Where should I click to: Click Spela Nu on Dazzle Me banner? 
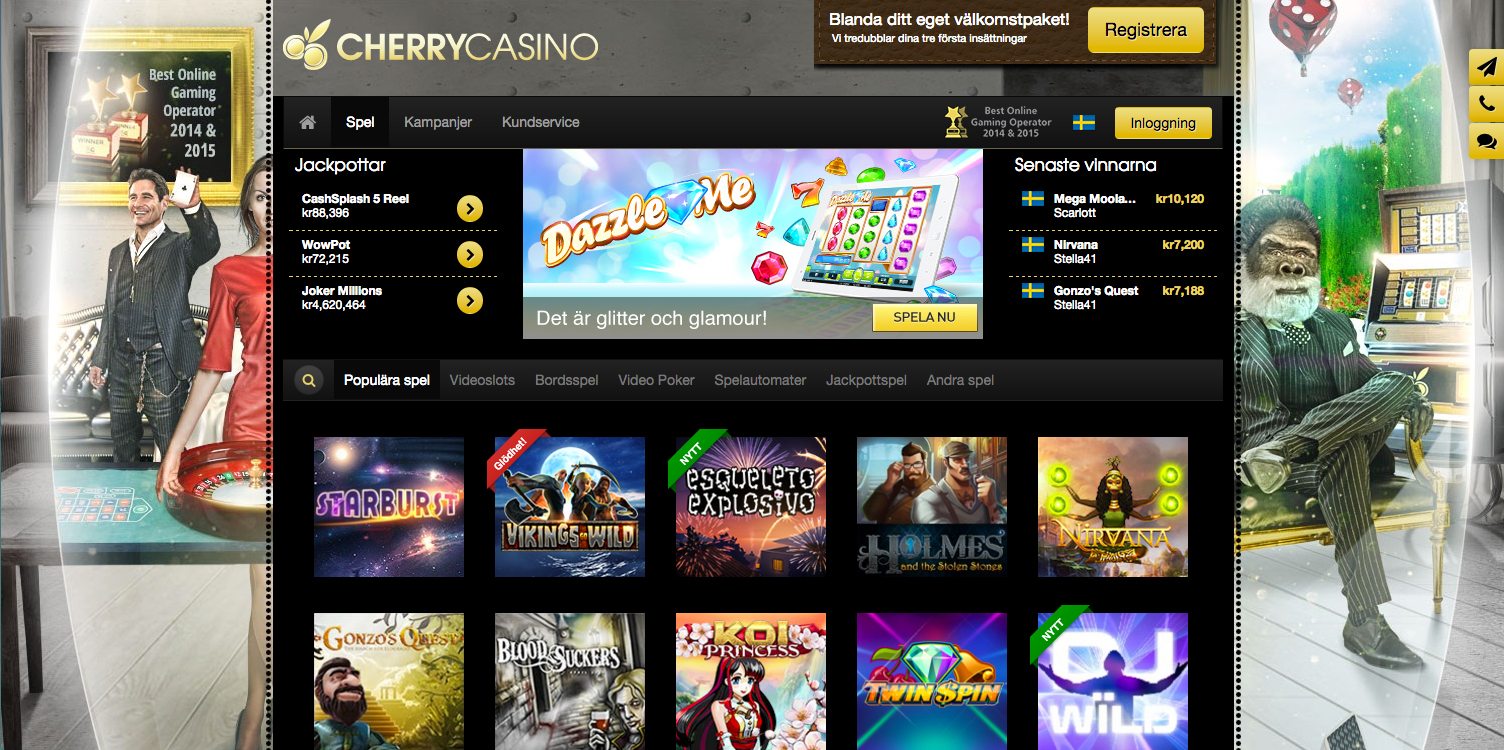click(925, 318)
